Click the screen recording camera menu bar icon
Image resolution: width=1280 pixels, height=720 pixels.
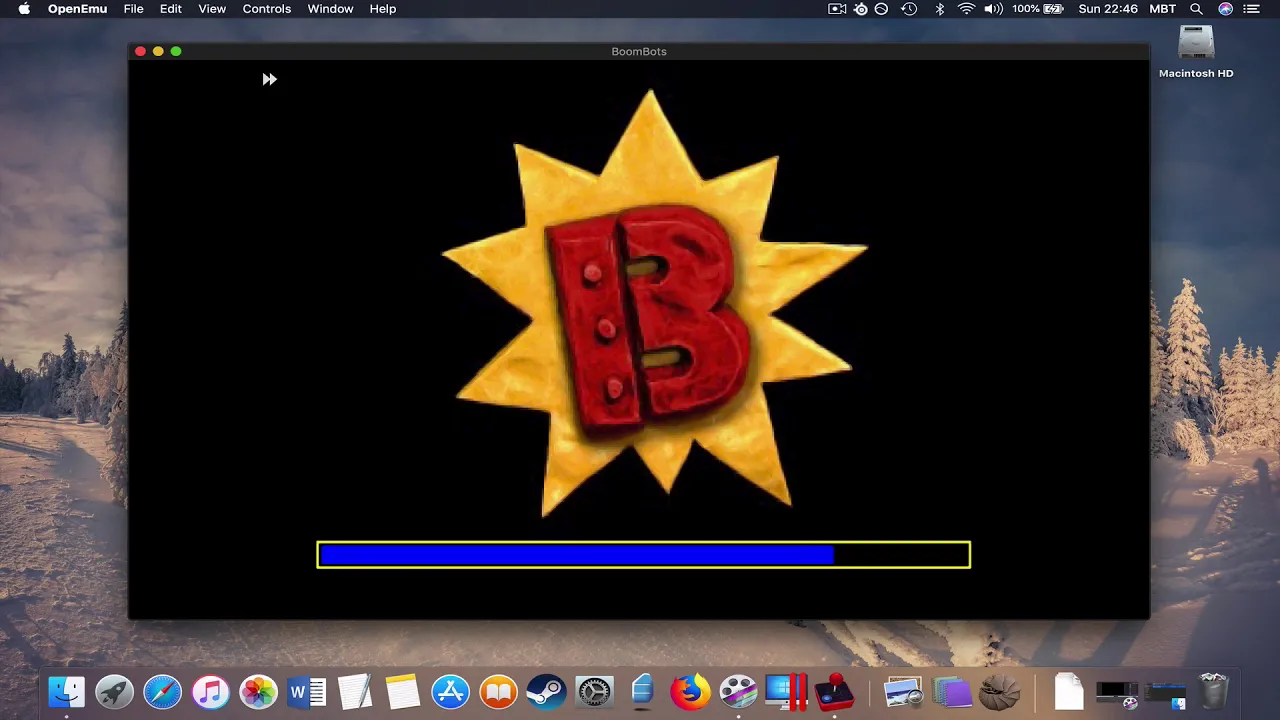pyautogui.click(x=838, y=9)
